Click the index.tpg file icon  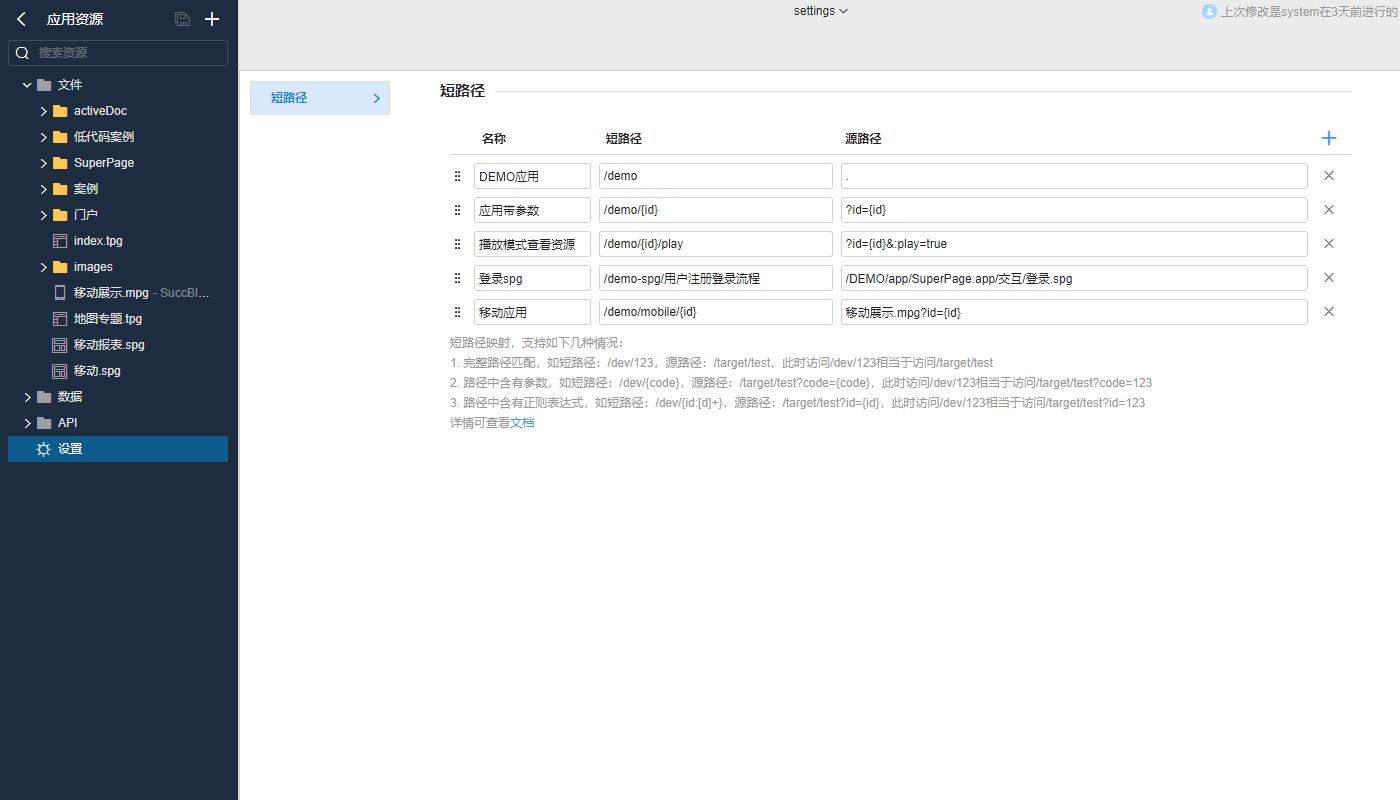tap(60, 241)
